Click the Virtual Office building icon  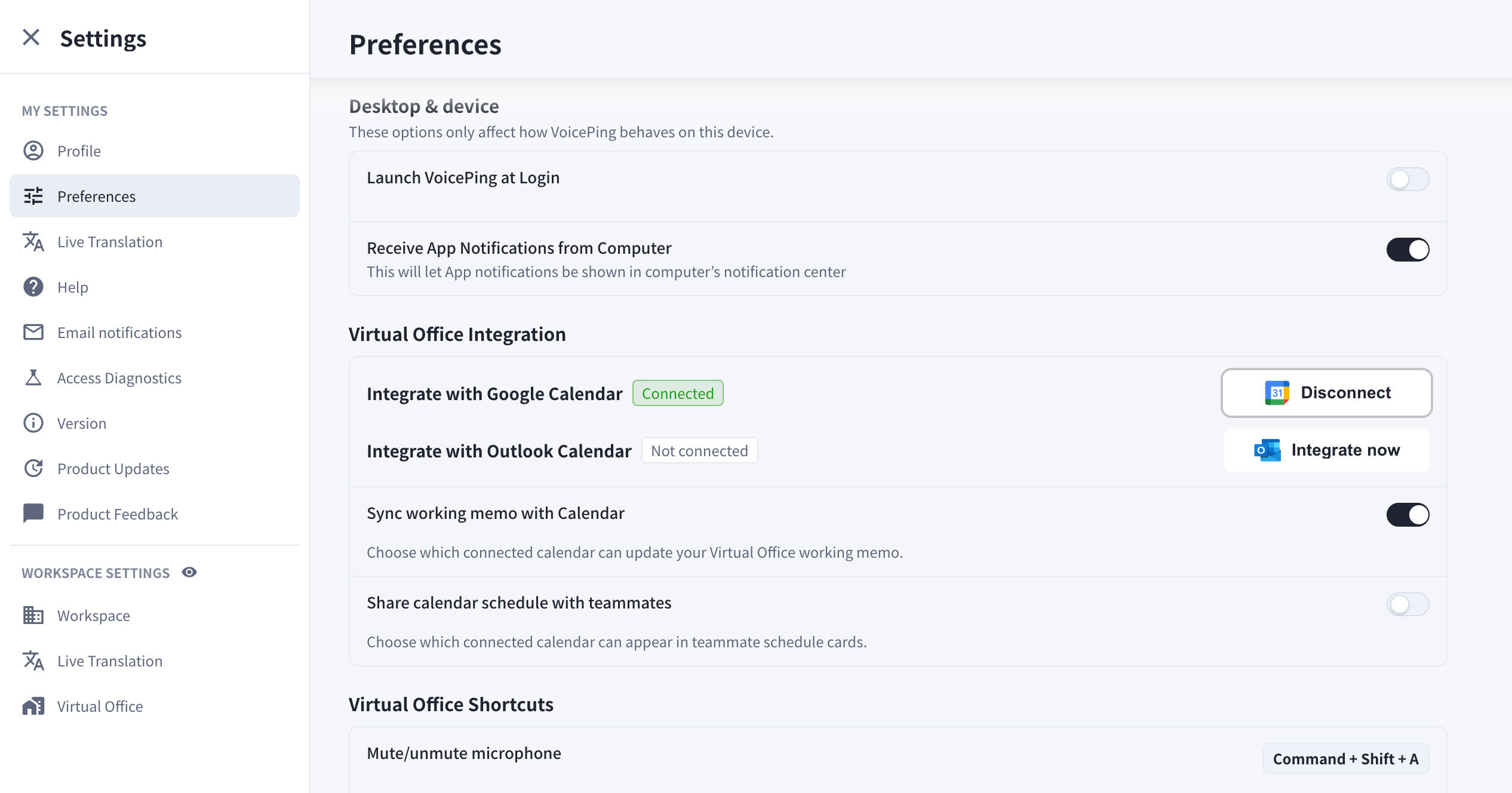[33, 706]
